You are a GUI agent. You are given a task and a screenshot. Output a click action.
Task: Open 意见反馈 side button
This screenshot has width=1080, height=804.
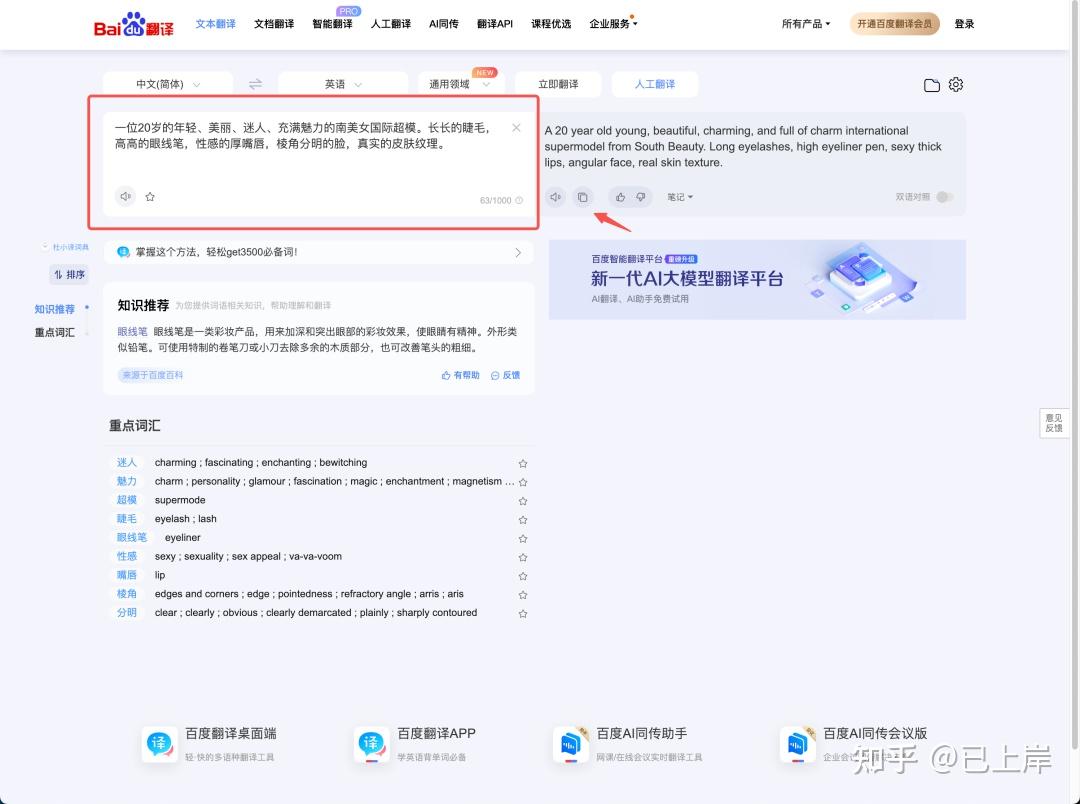tap(1054, 423)
